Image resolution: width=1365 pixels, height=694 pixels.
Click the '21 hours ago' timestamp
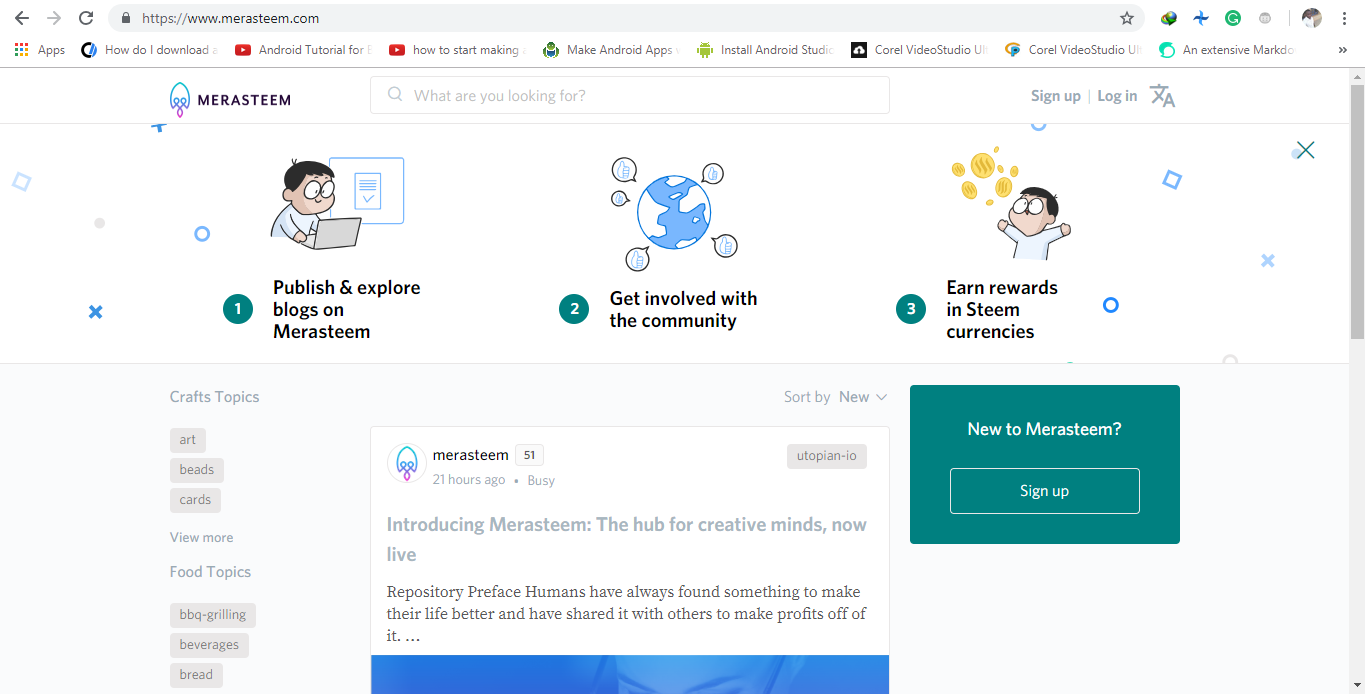coord(469,480)
